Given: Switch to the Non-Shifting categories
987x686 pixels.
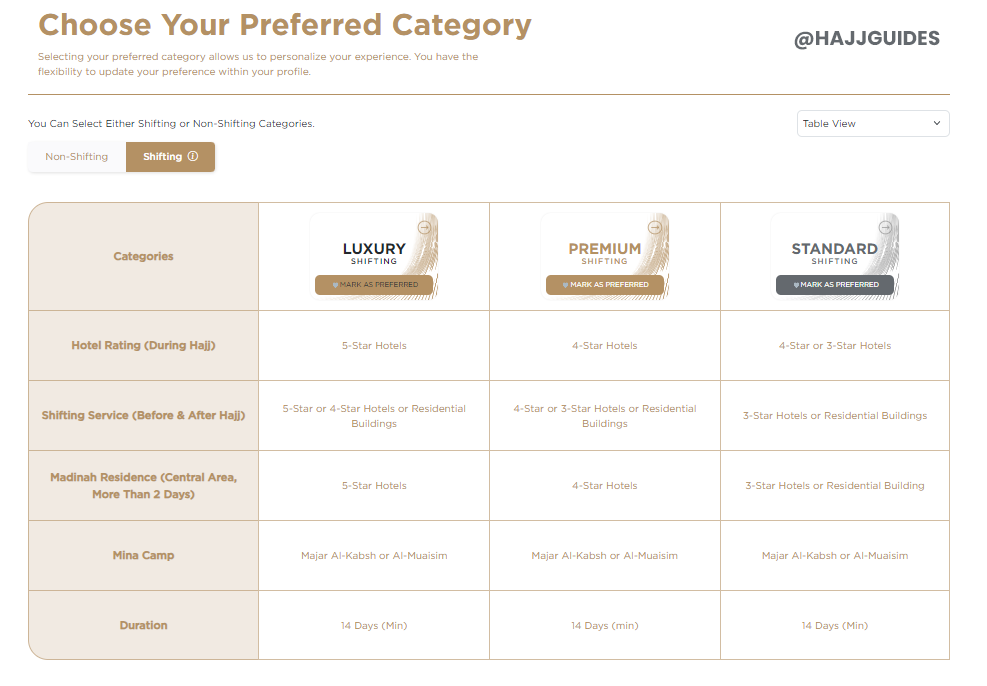Looking at the screenshot, I should click(x=77, y=157).
